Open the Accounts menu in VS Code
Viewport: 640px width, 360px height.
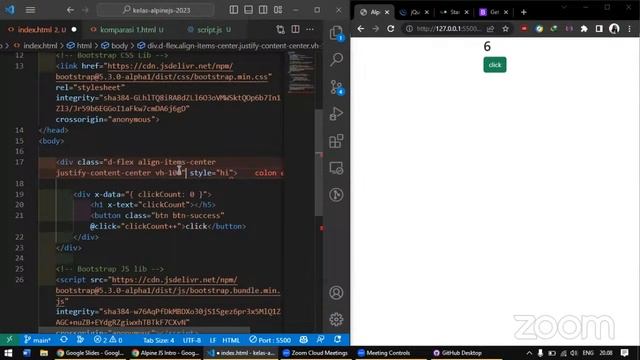[x=336, y=293]
